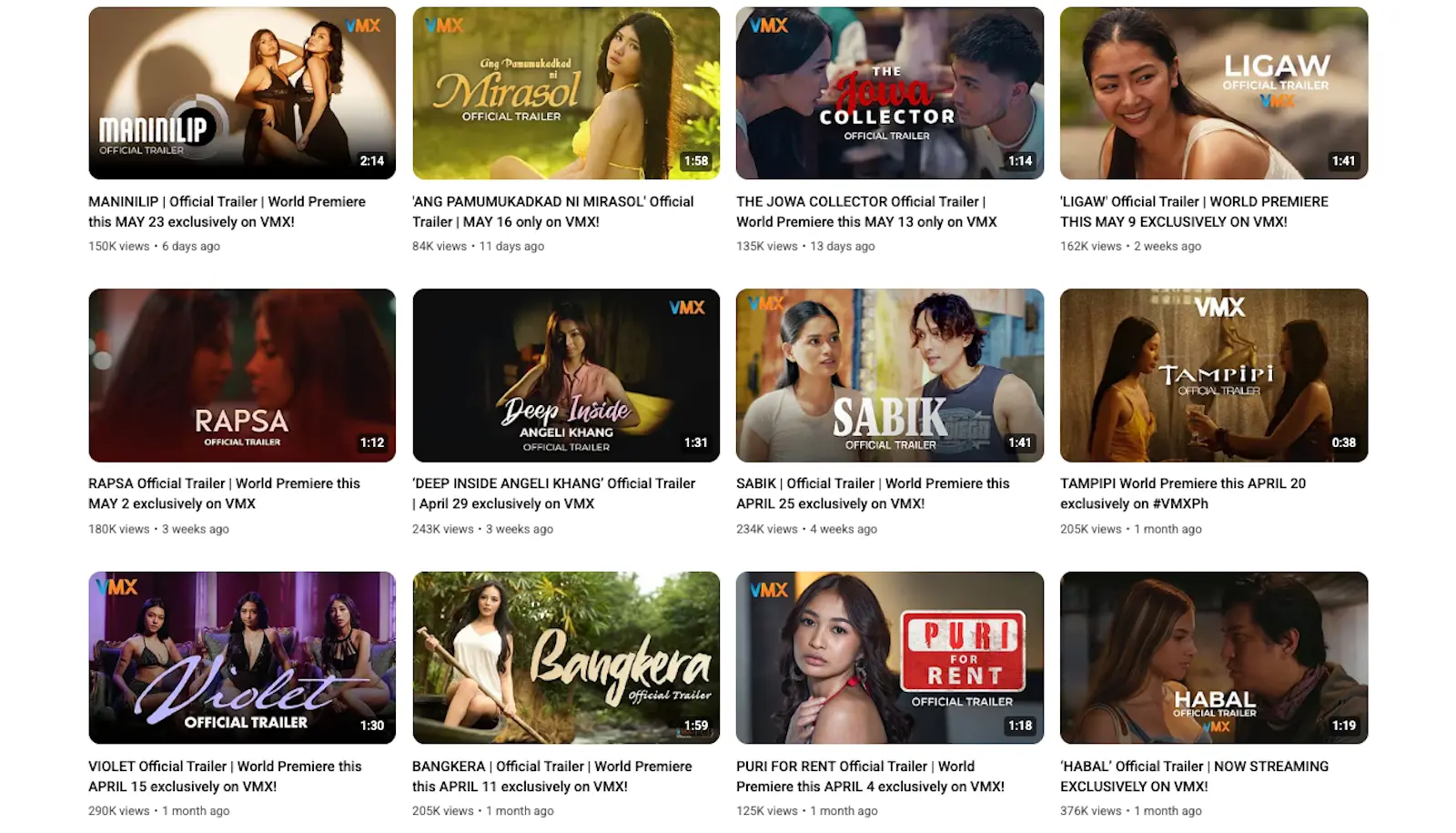Viewport: 1456px width, 833px height.
Task: Open the LIGAW trailer title link
Action: pyautogui.click(x=1193, y=211)
